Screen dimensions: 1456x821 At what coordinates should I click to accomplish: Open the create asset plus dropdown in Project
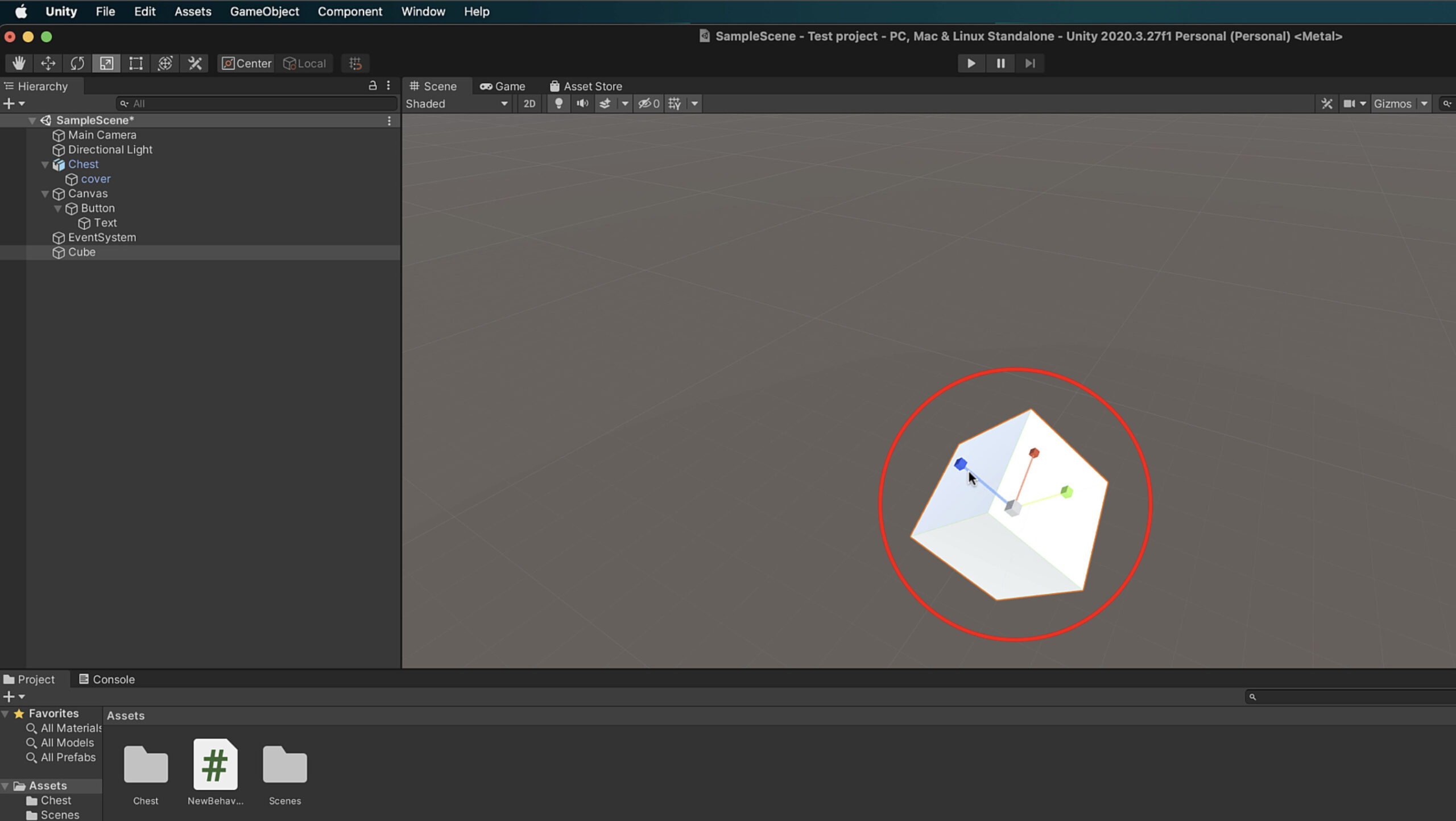coord(14,696)
